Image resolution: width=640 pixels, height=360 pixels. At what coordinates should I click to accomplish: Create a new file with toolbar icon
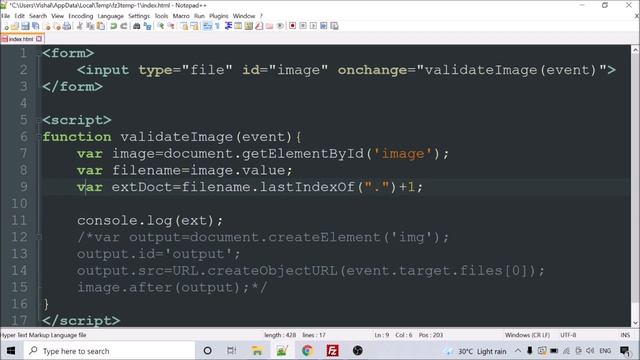click(6, 26)
